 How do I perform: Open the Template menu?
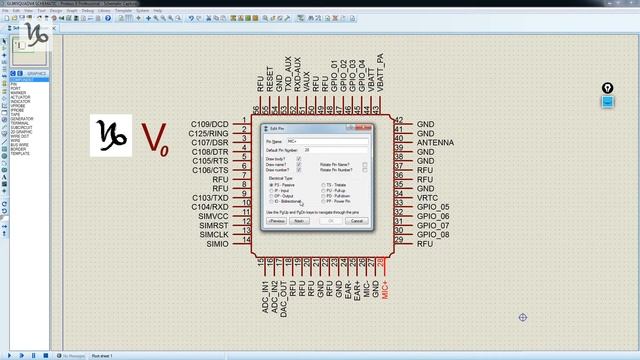pyautogui.click(x=123, y=11)
